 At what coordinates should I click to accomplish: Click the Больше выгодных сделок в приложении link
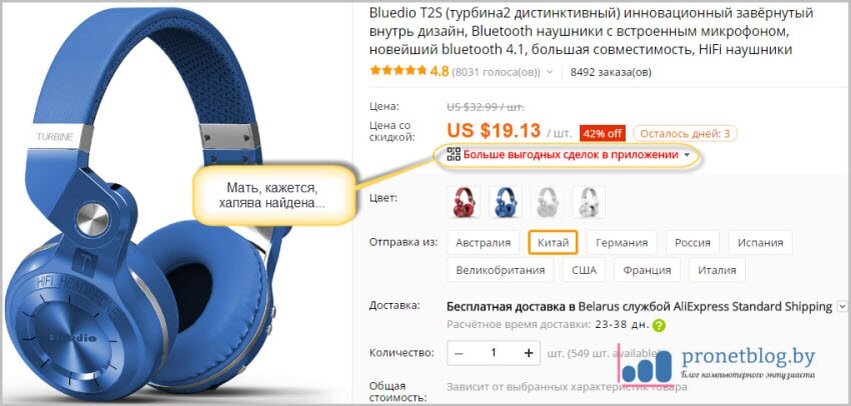[570, 155]
